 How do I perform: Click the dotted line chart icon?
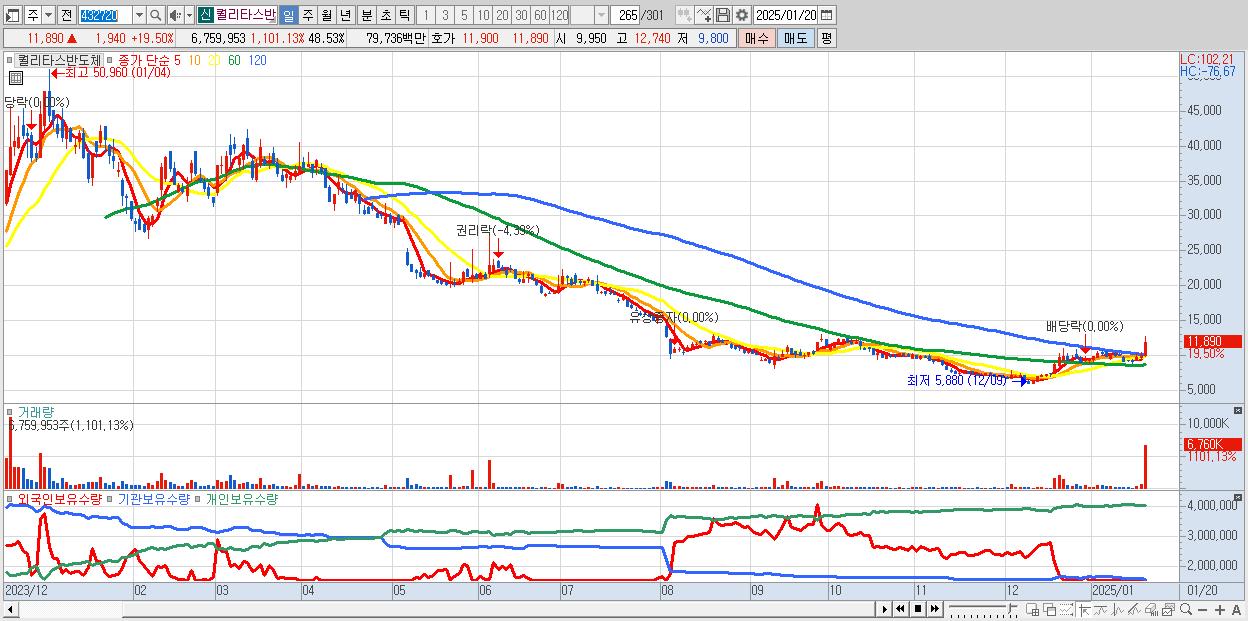(1066, 609)
